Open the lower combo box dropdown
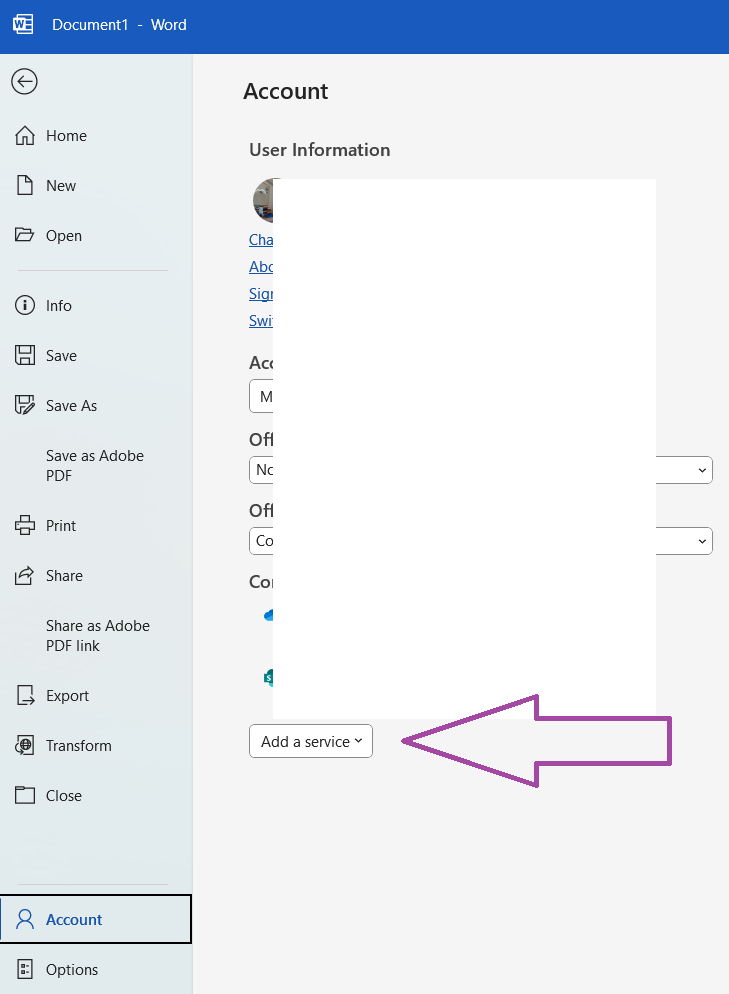Screen dimensions: 729x994 tap(703, 540)
